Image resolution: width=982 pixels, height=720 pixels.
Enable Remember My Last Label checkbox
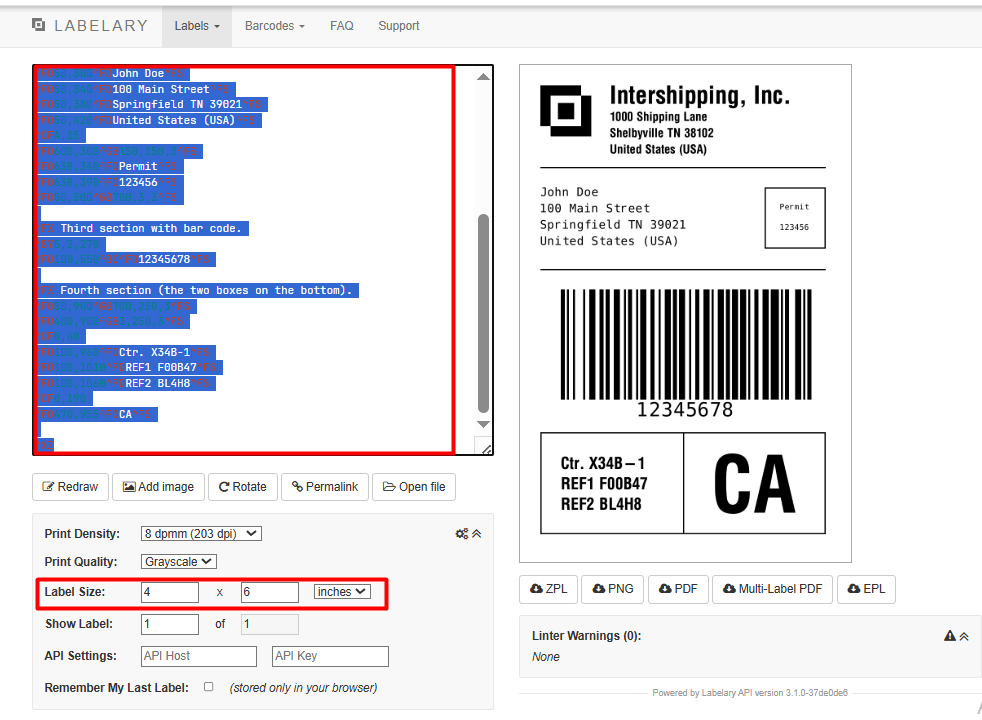coord(208,687)
